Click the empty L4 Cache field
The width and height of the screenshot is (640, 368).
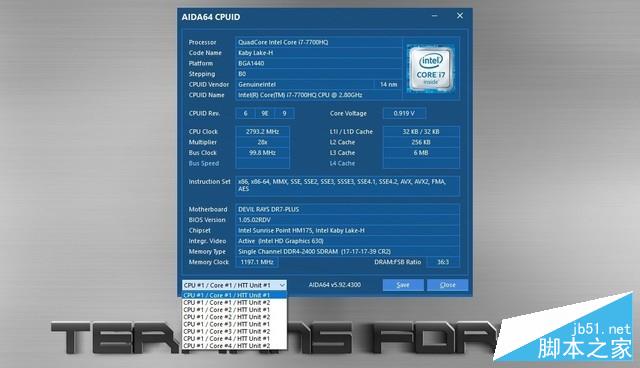pyautogui.click(x=421, y=164)
